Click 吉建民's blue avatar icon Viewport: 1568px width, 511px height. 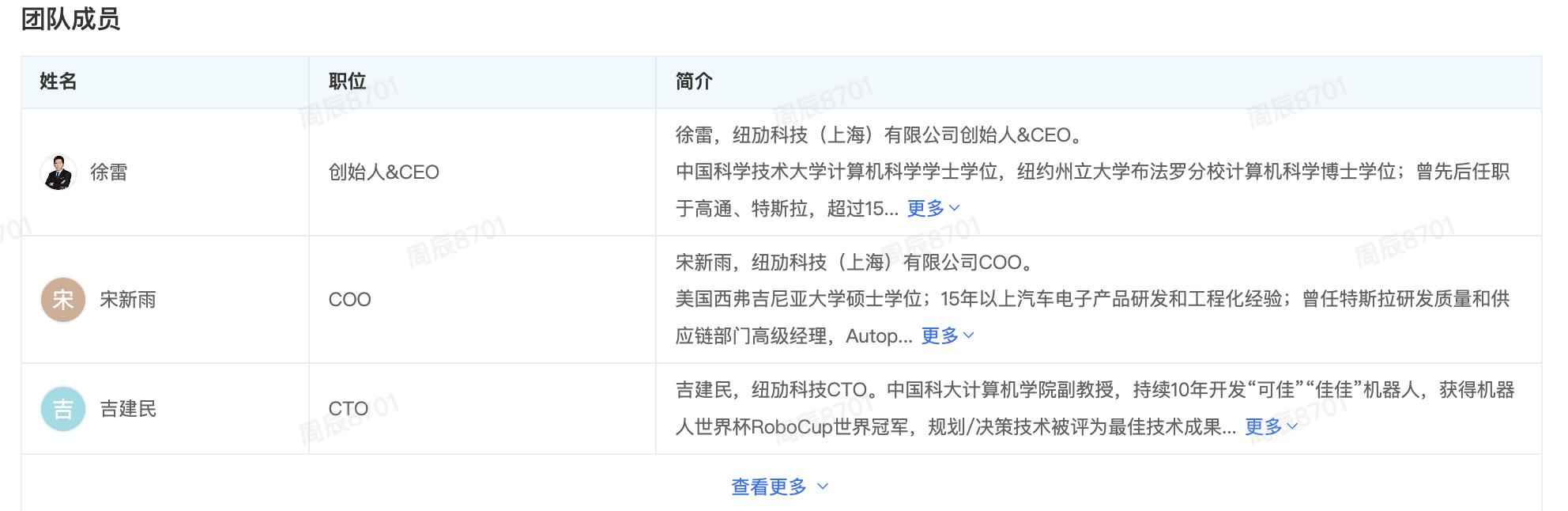point(63,409)
